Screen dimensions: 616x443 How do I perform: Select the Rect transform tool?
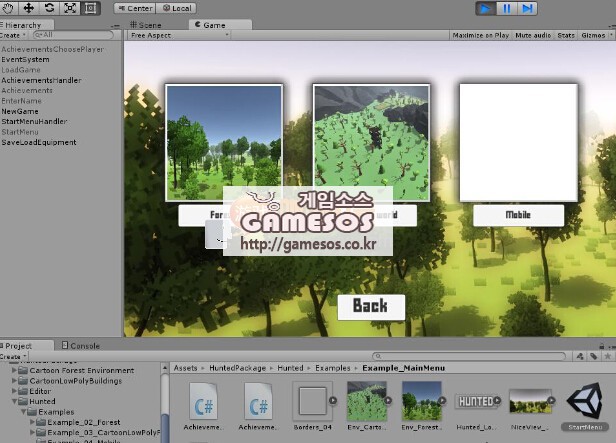click(x=91, y=8)
